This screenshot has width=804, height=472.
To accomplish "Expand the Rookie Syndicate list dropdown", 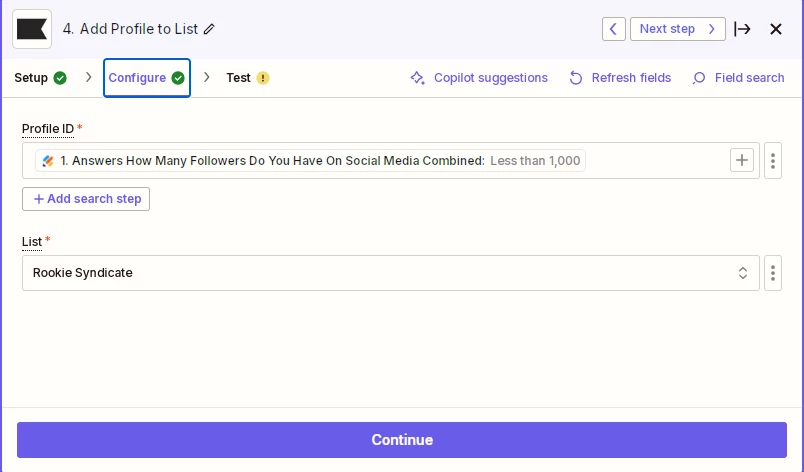I will tap(391, 273).
